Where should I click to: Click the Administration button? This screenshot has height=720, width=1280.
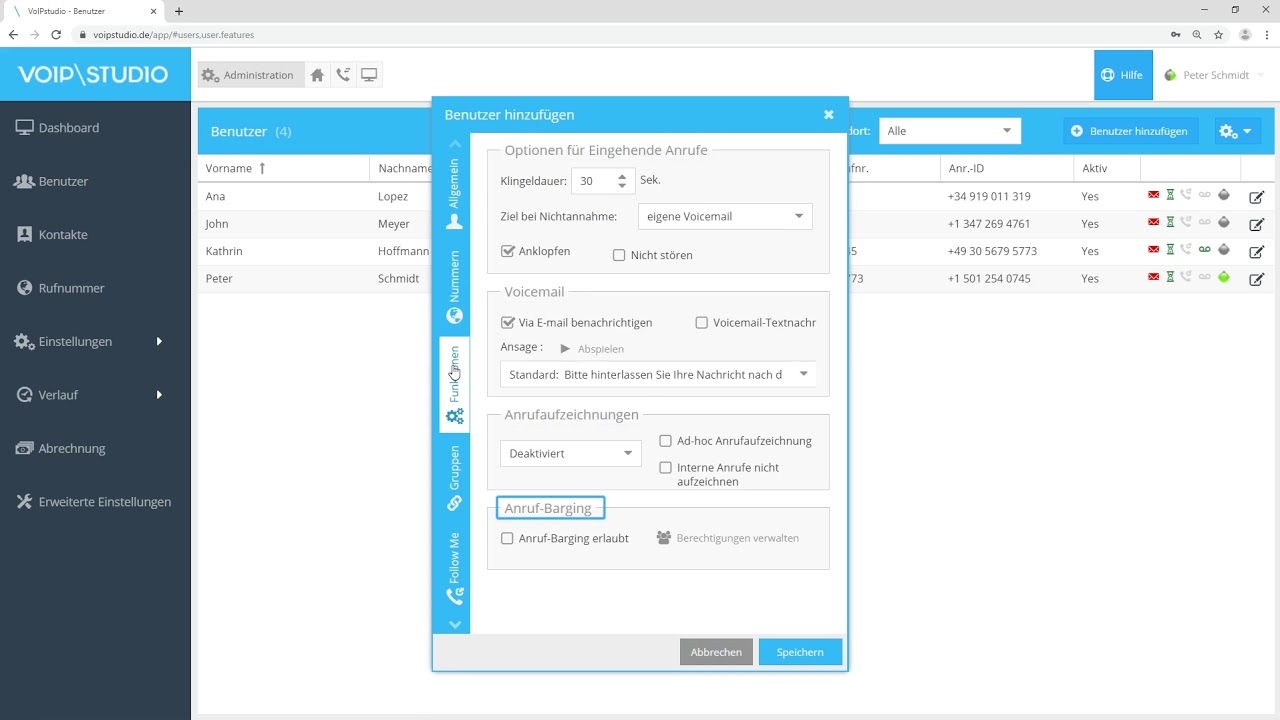pyautogui.click(x=250, y=75)
